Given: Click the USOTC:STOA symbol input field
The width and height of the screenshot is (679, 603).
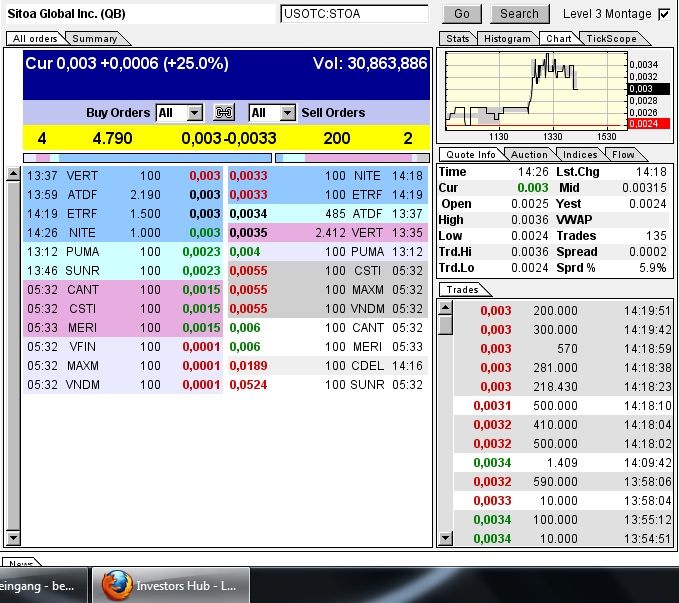Looking at the screenshot, I should [354, 14].
